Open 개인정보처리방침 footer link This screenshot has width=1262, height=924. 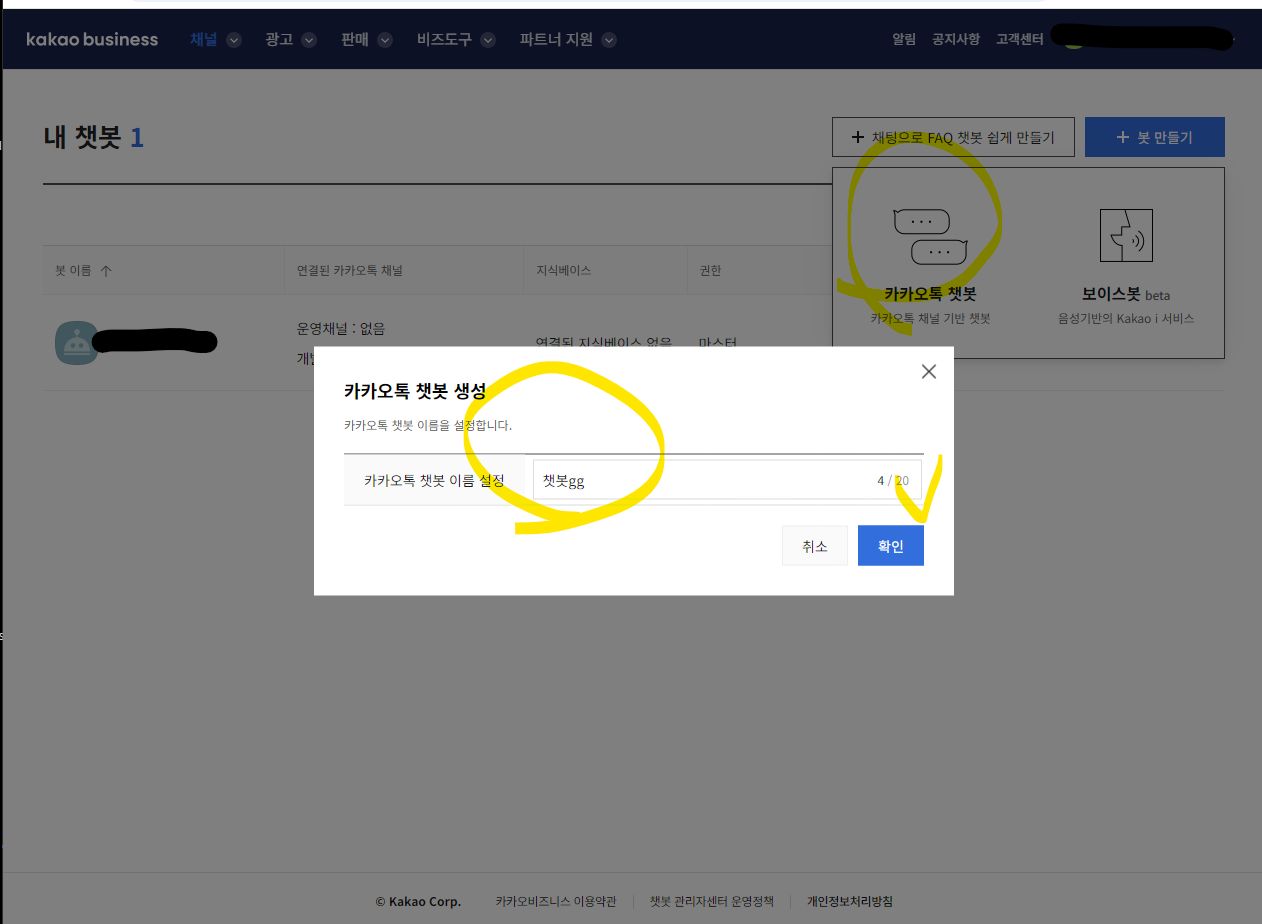click(x=850, y=901)
